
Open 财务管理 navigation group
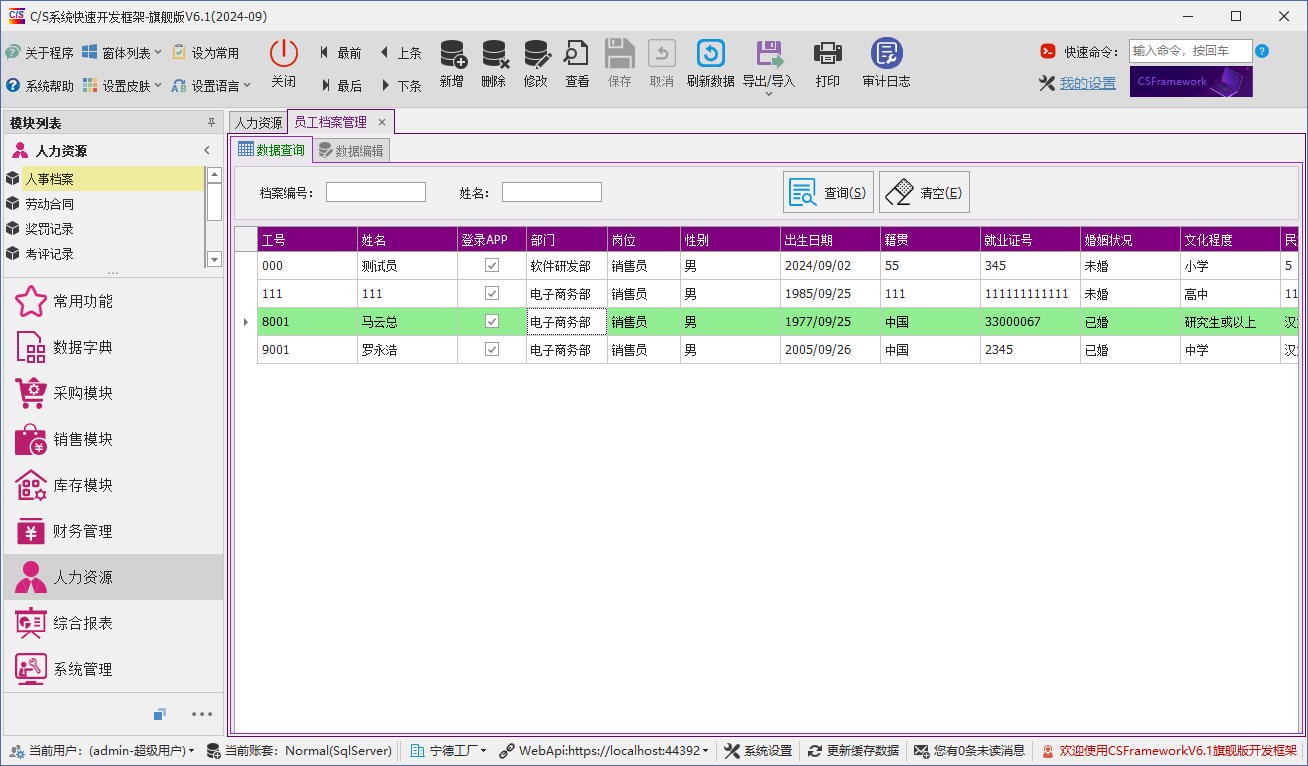click(113, 532)
